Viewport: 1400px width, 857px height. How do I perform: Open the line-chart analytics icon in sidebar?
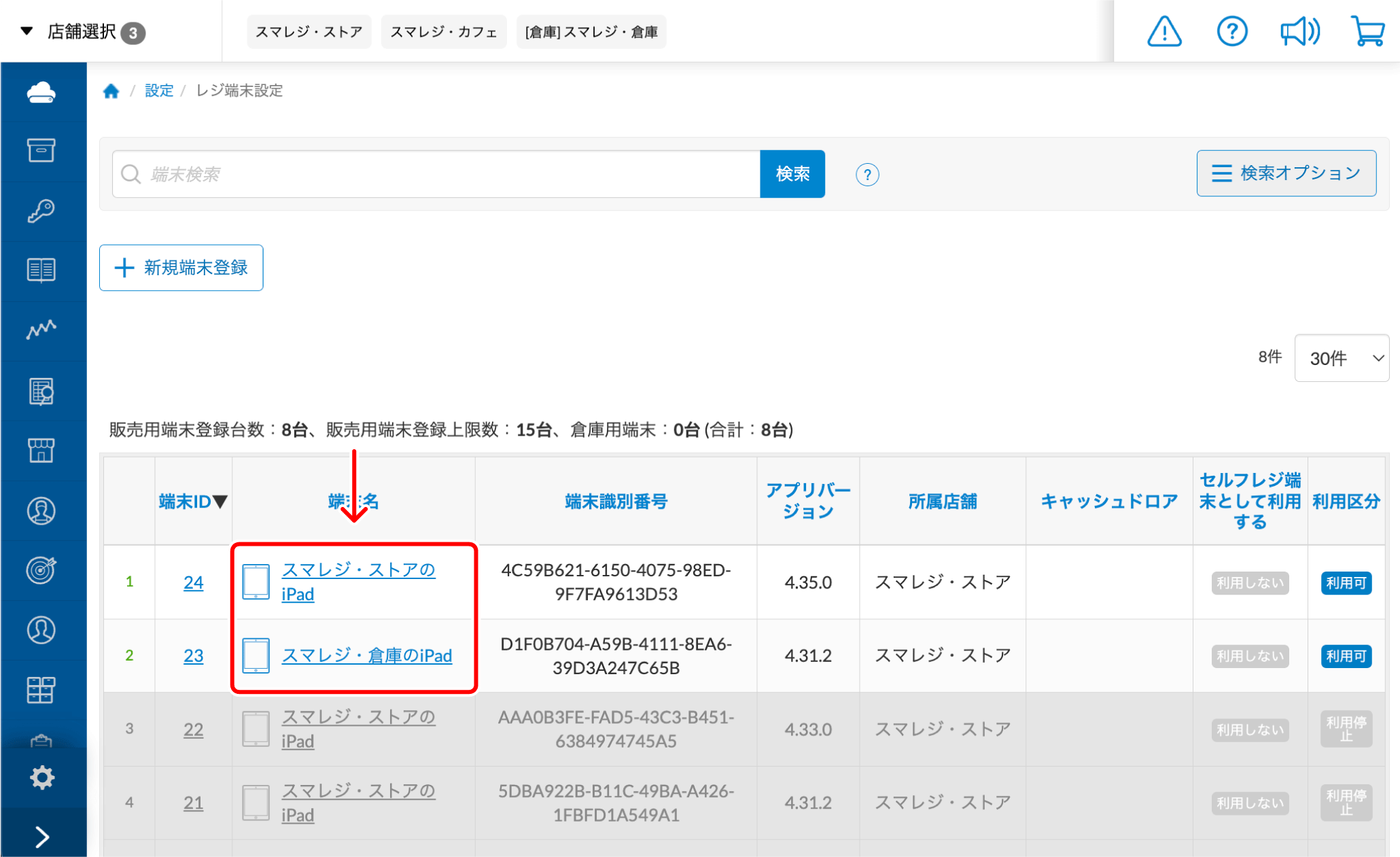pyautogui.click(x=41, y=330)
